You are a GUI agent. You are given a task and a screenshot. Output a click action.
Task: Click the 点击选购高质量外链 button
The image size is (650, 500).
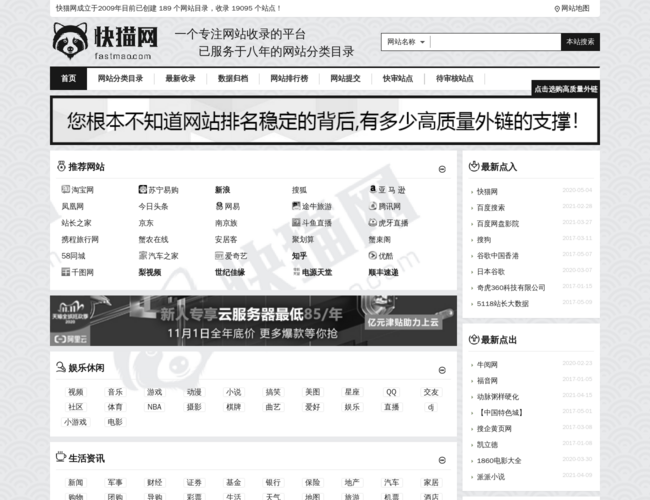(x=565, y=89)
